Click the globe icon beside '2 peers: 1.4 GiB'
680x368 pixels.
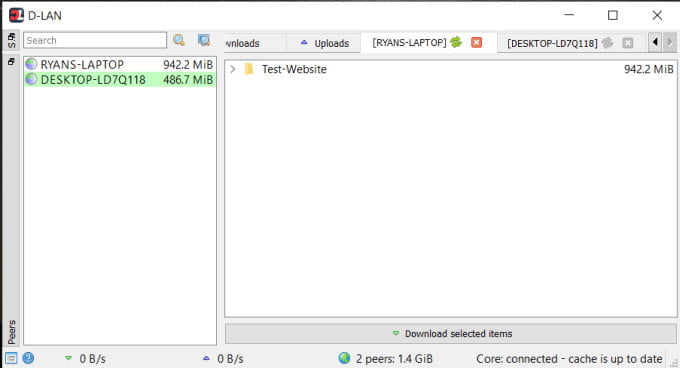344,358
